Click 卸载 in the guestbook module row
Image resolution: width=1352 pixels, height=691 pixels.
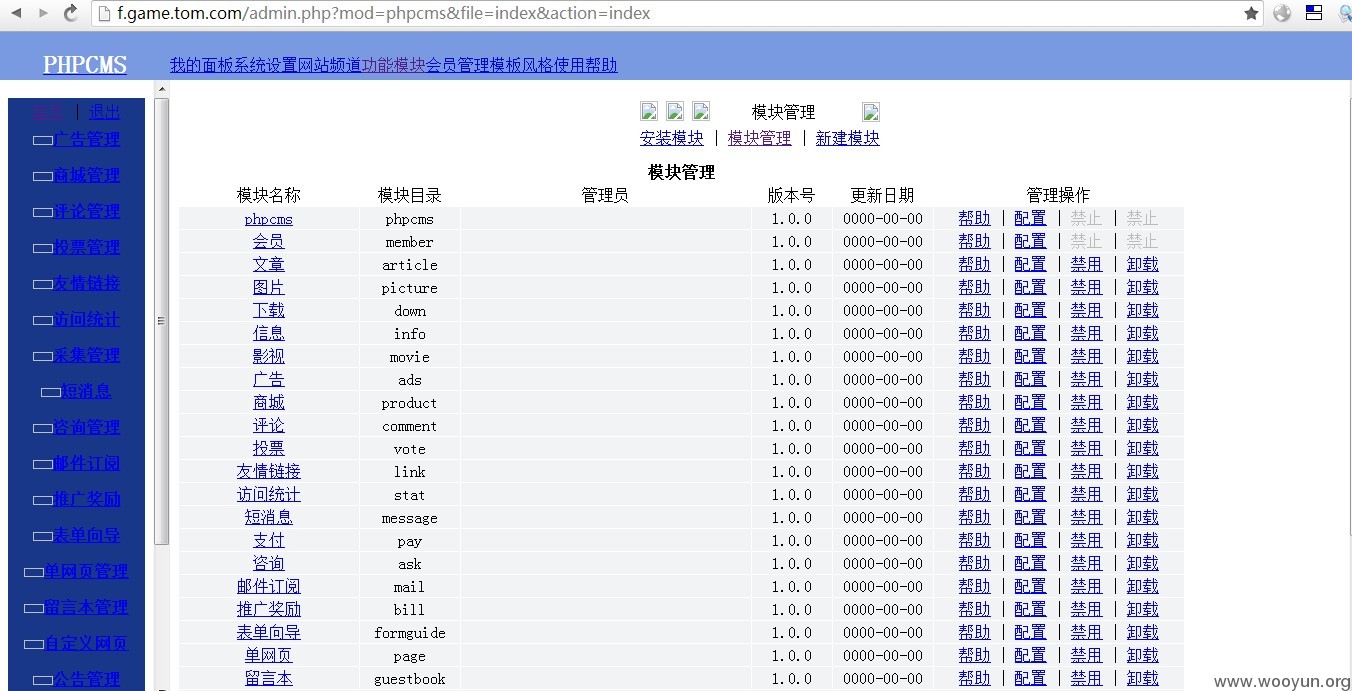[x=1143, y=678]
